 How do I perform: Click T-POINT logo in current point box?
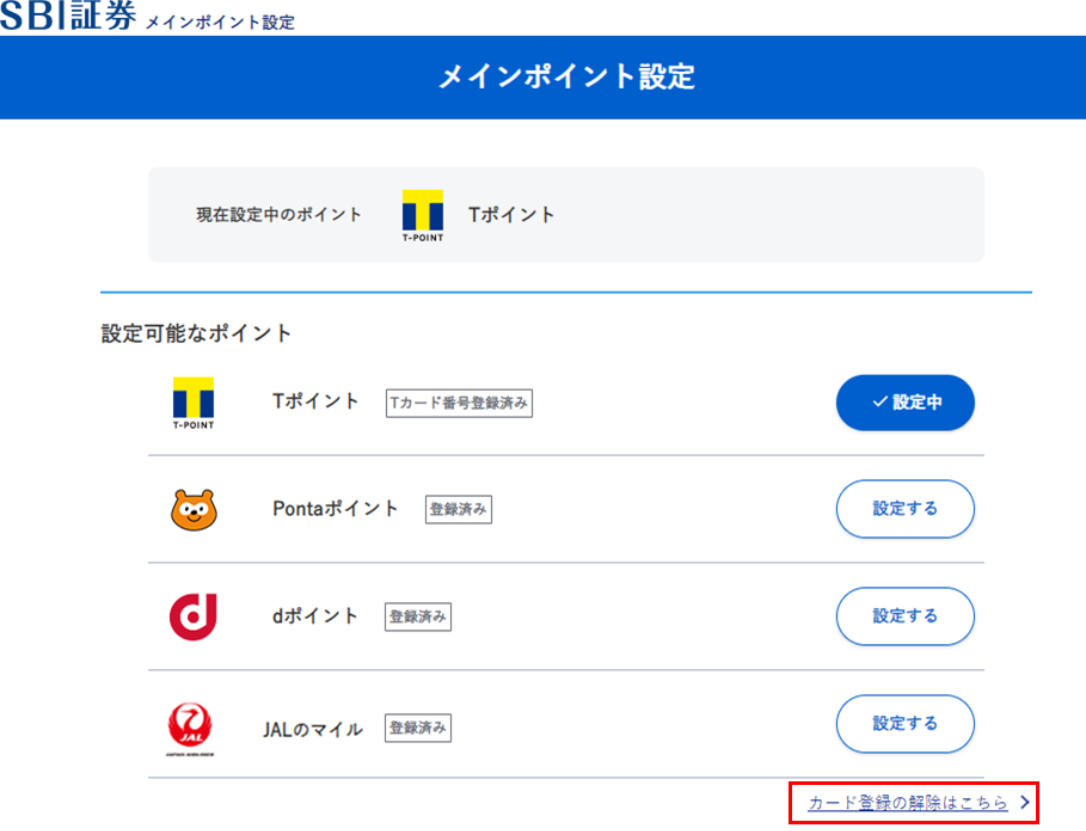point(422,215)
